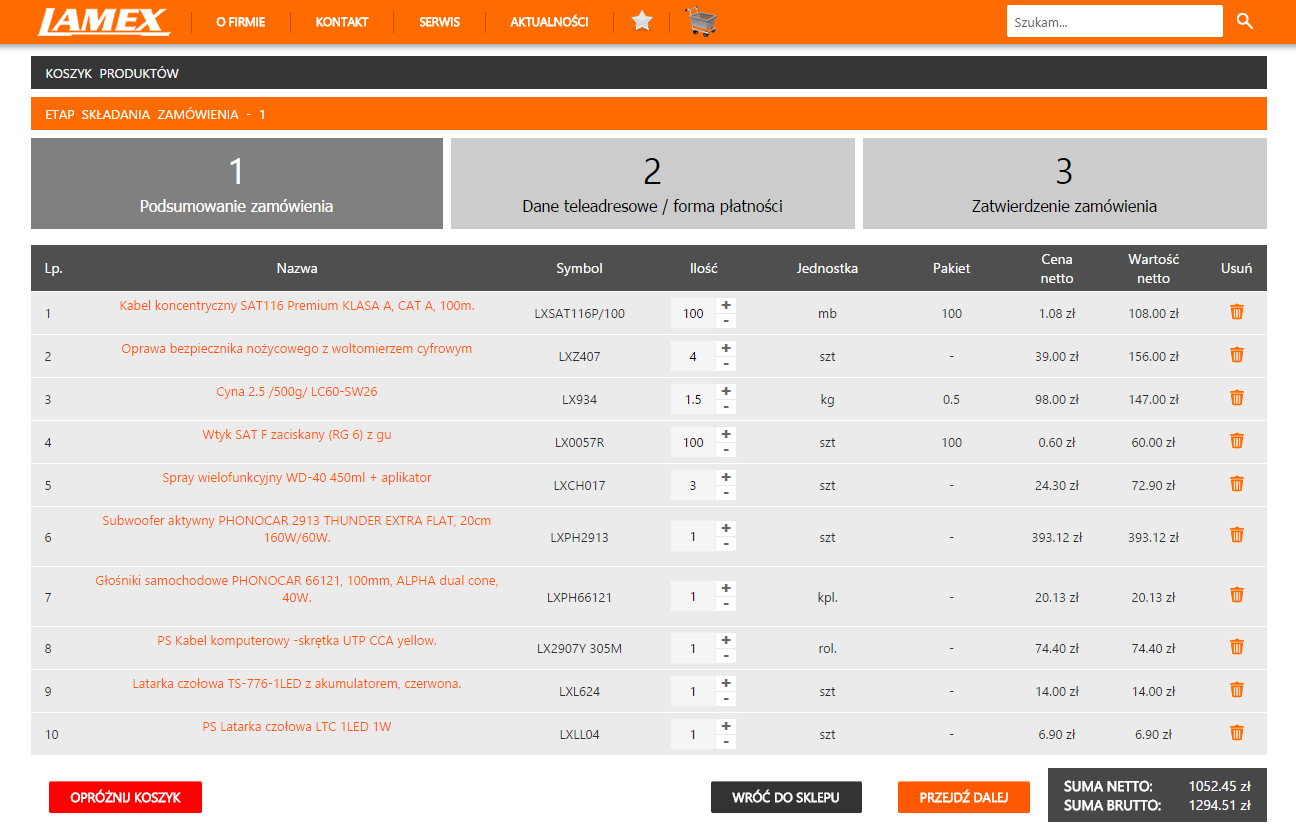Click the favorites star icon in header

pos(642,21)
